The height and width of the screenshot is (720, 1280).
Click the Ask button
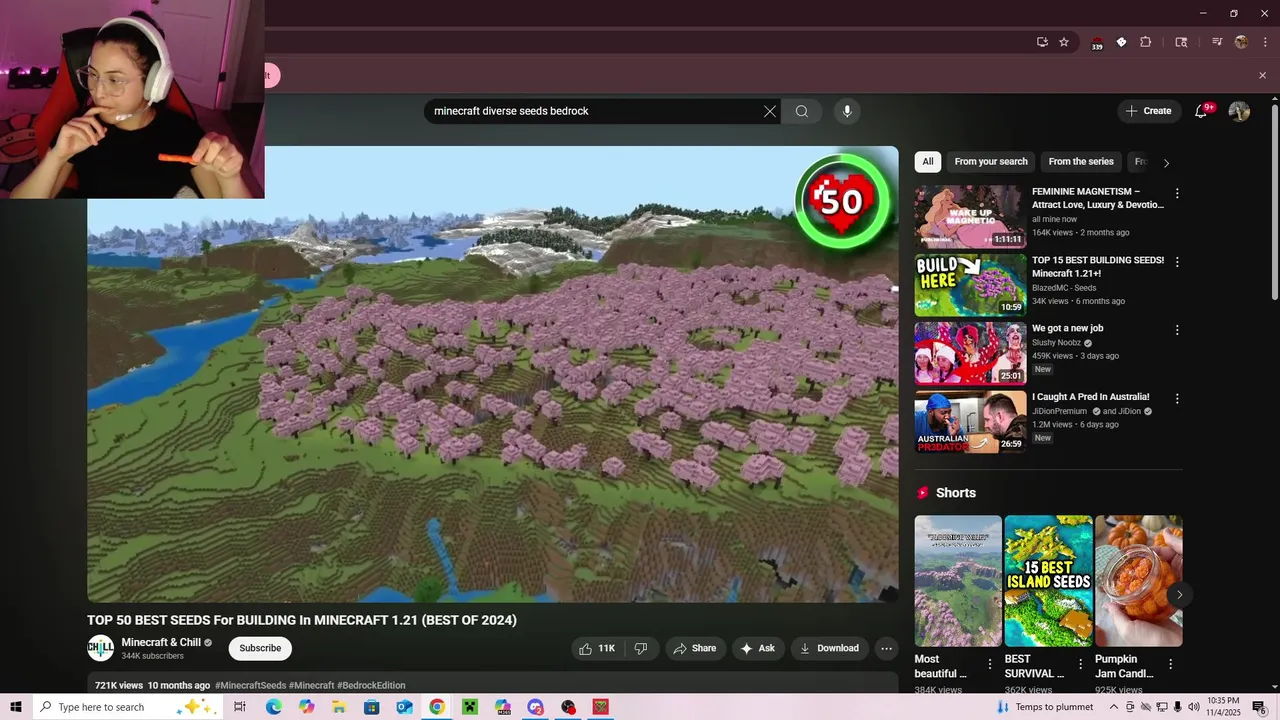[x=757, y=648]
